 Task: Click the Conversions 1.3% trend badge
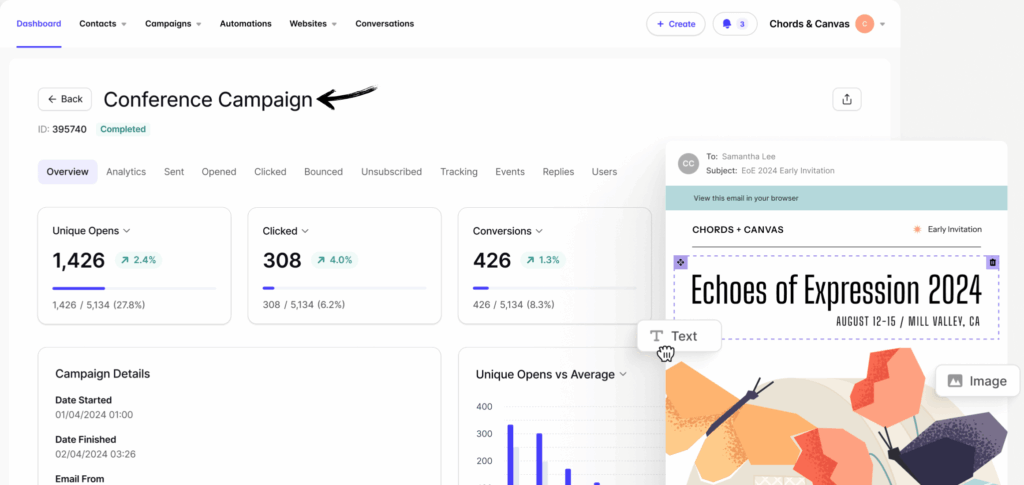543,260
